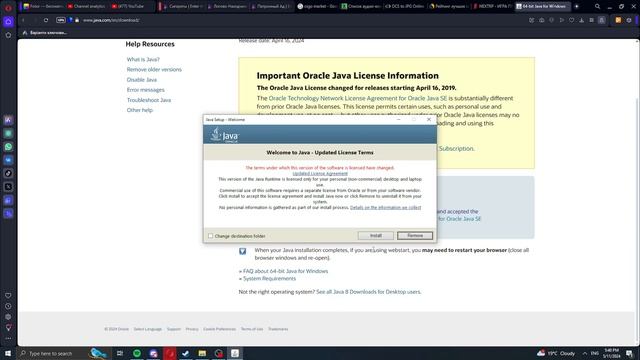Click the heart bookmark icon in toolbar
This screenshot has width=640, height=360.
pyautogui.click(x=571, y=20)
